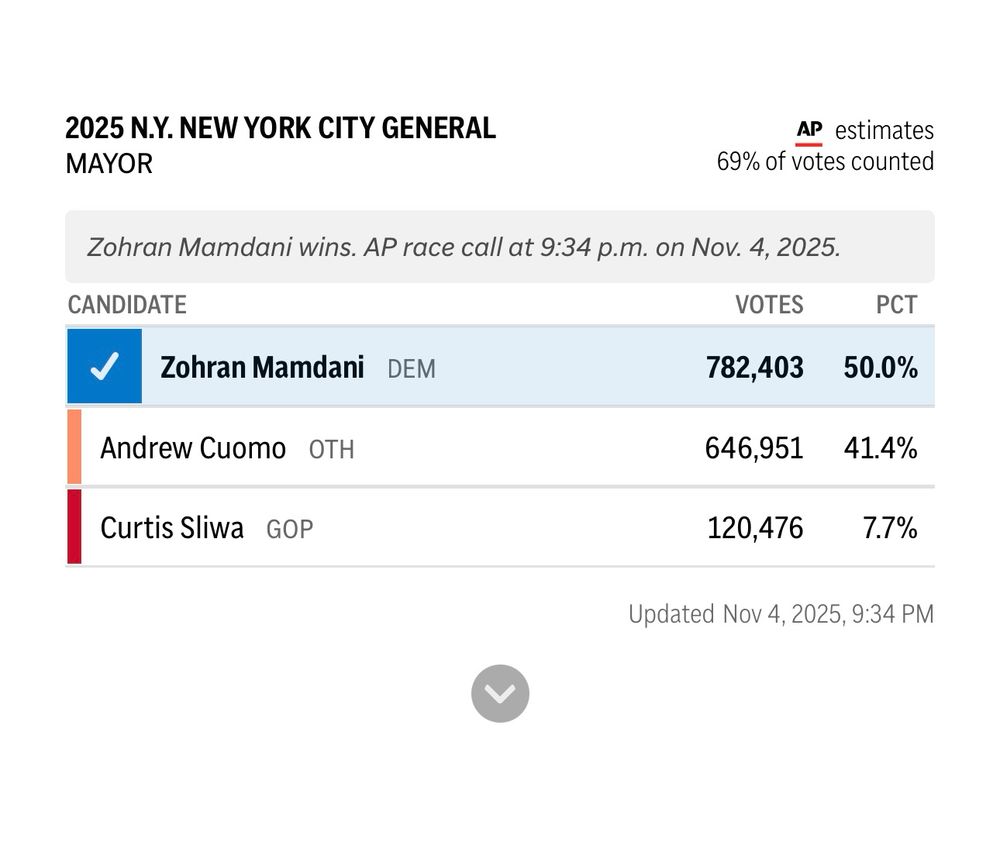
Task: Toggle the highlighted winner row selection
Action: 500,366
